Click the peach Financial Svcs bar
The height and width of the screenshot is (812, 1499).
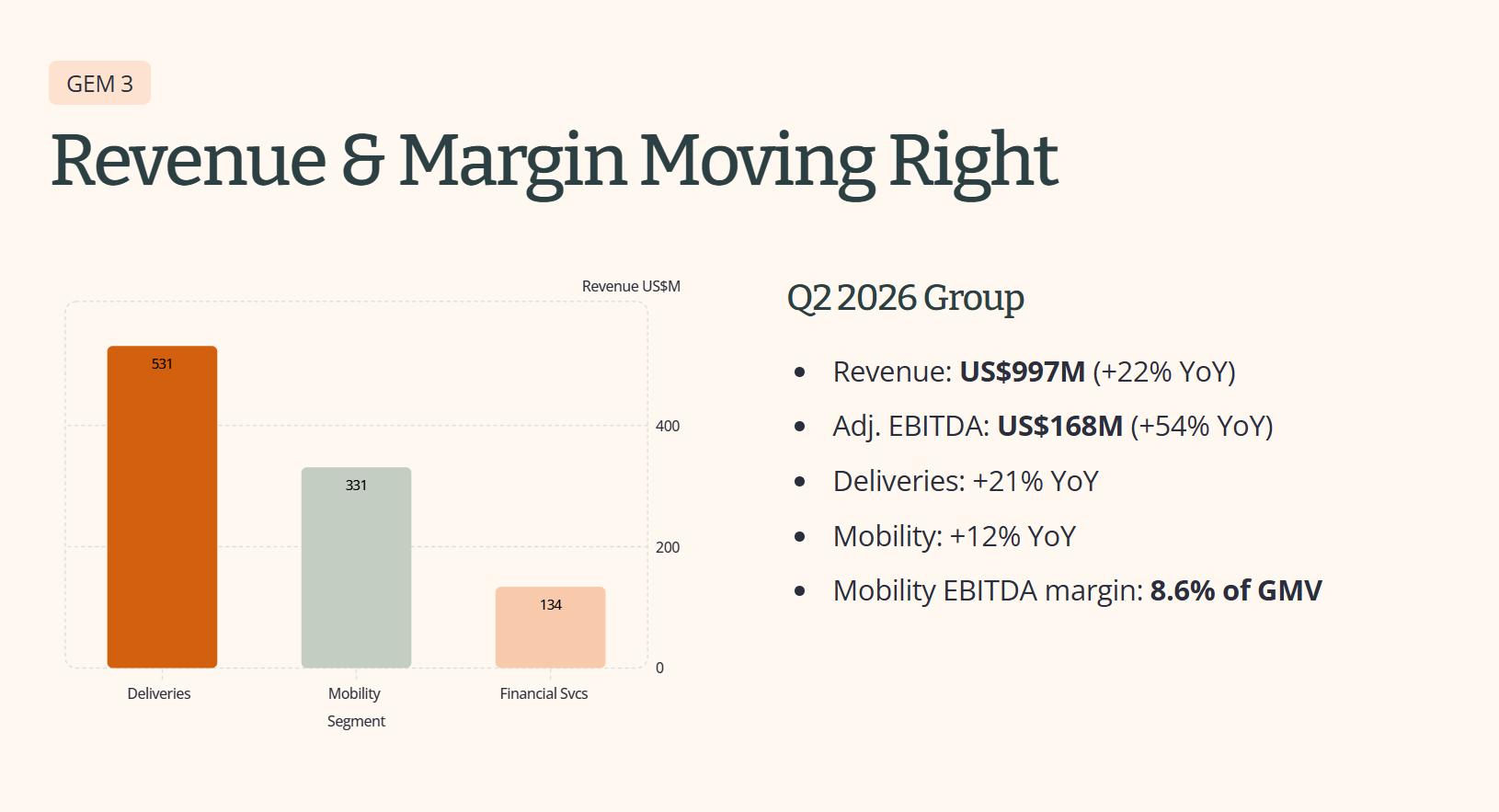point(550,627)
